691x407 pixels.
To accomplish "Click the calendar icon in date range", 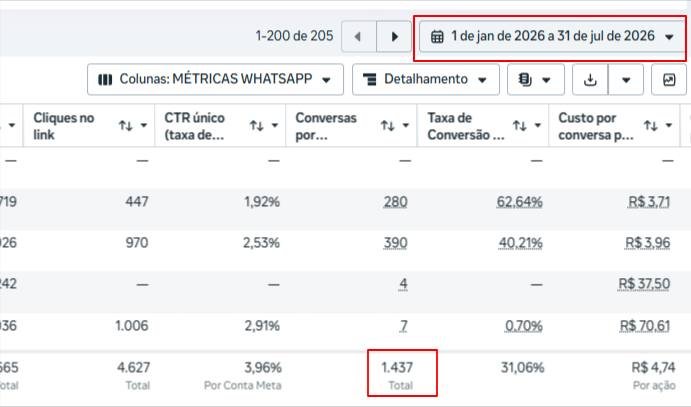I will (x=437, y=37).
